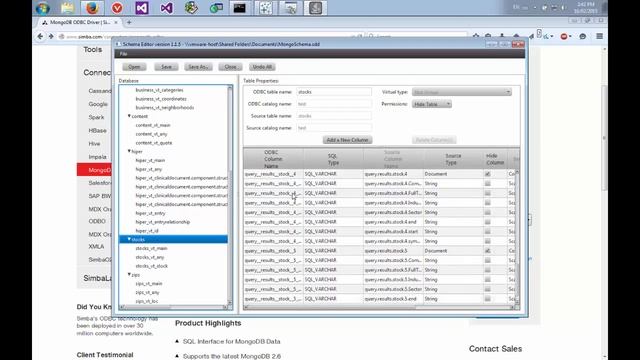Open File Explorer from the taskbar
The width and height of the screenshot is (640, 360).
tap(67, 8)
